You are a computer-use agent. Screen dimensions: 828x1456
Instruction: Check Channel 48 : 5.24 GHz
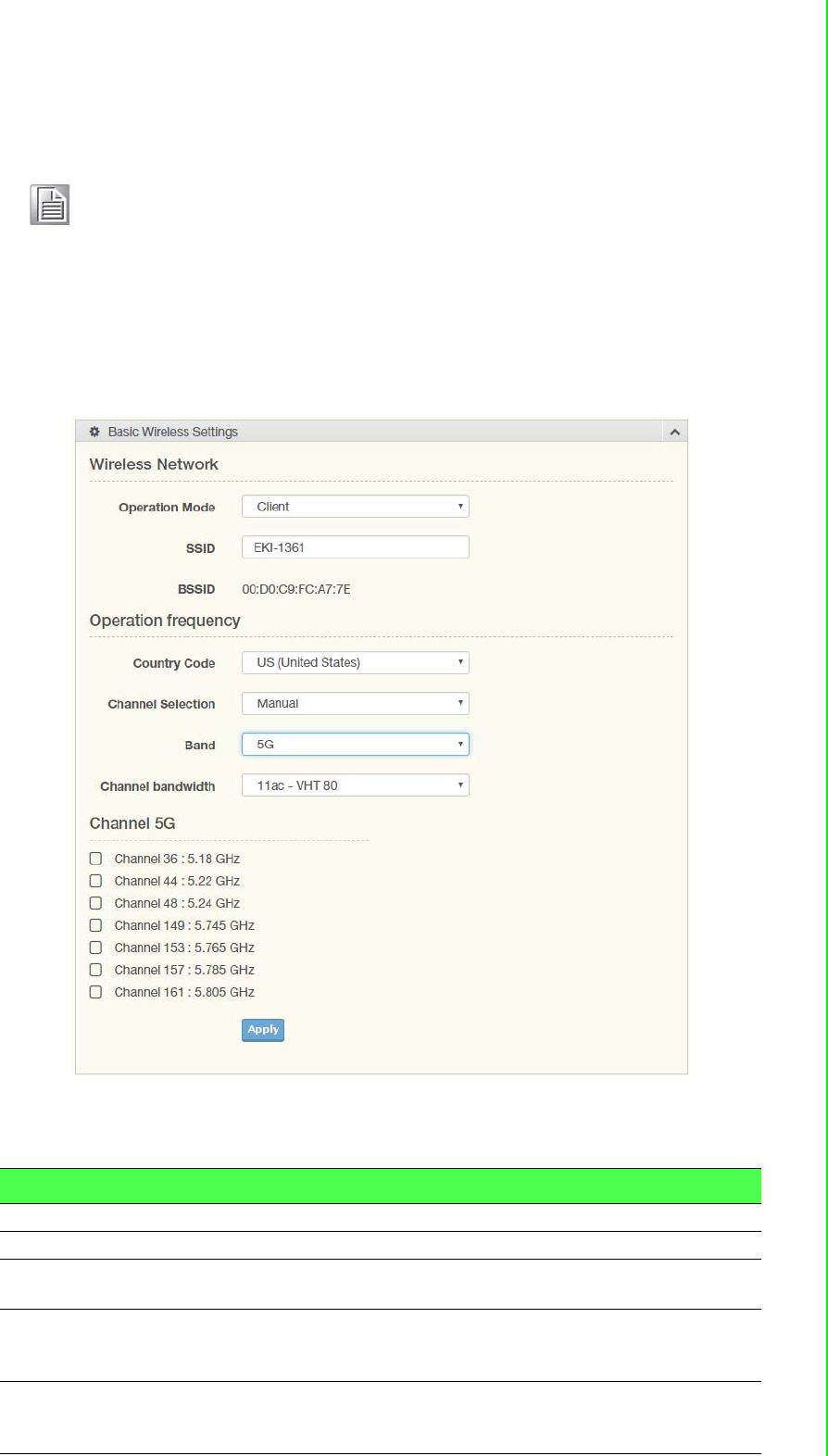coord(95,903)
